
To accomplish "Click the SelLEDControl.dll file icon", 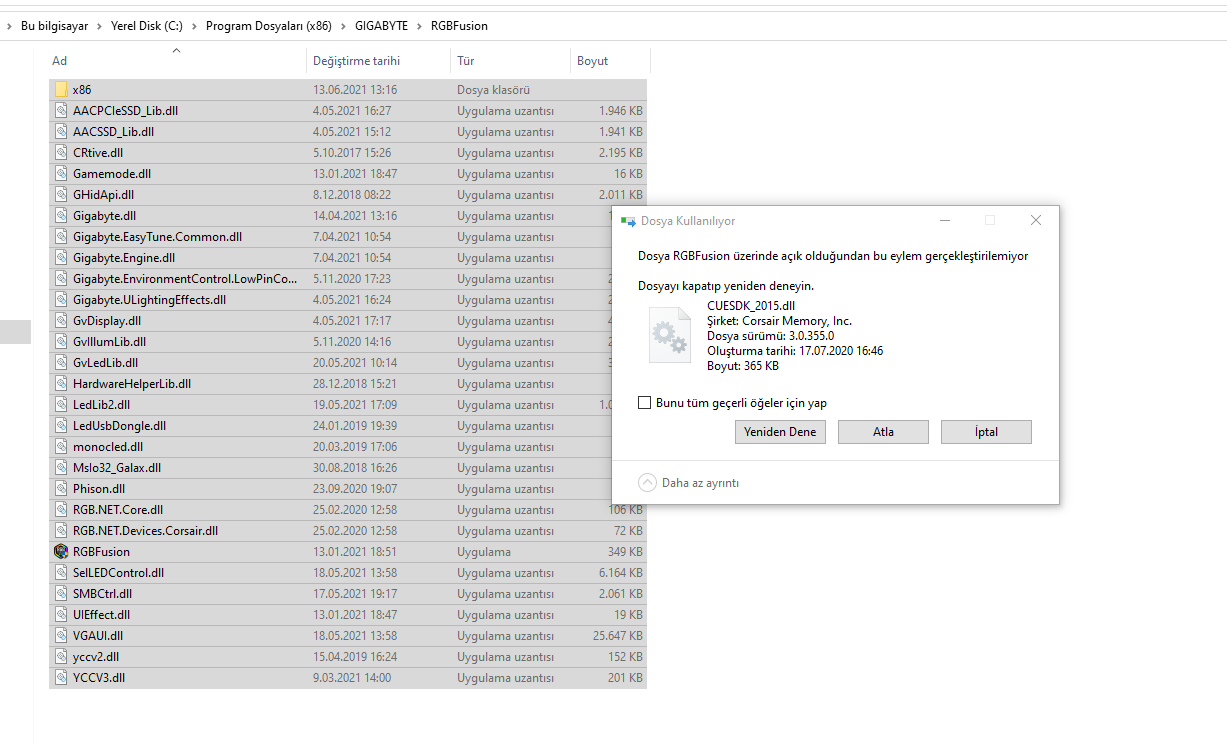I will tap(61, 573).
